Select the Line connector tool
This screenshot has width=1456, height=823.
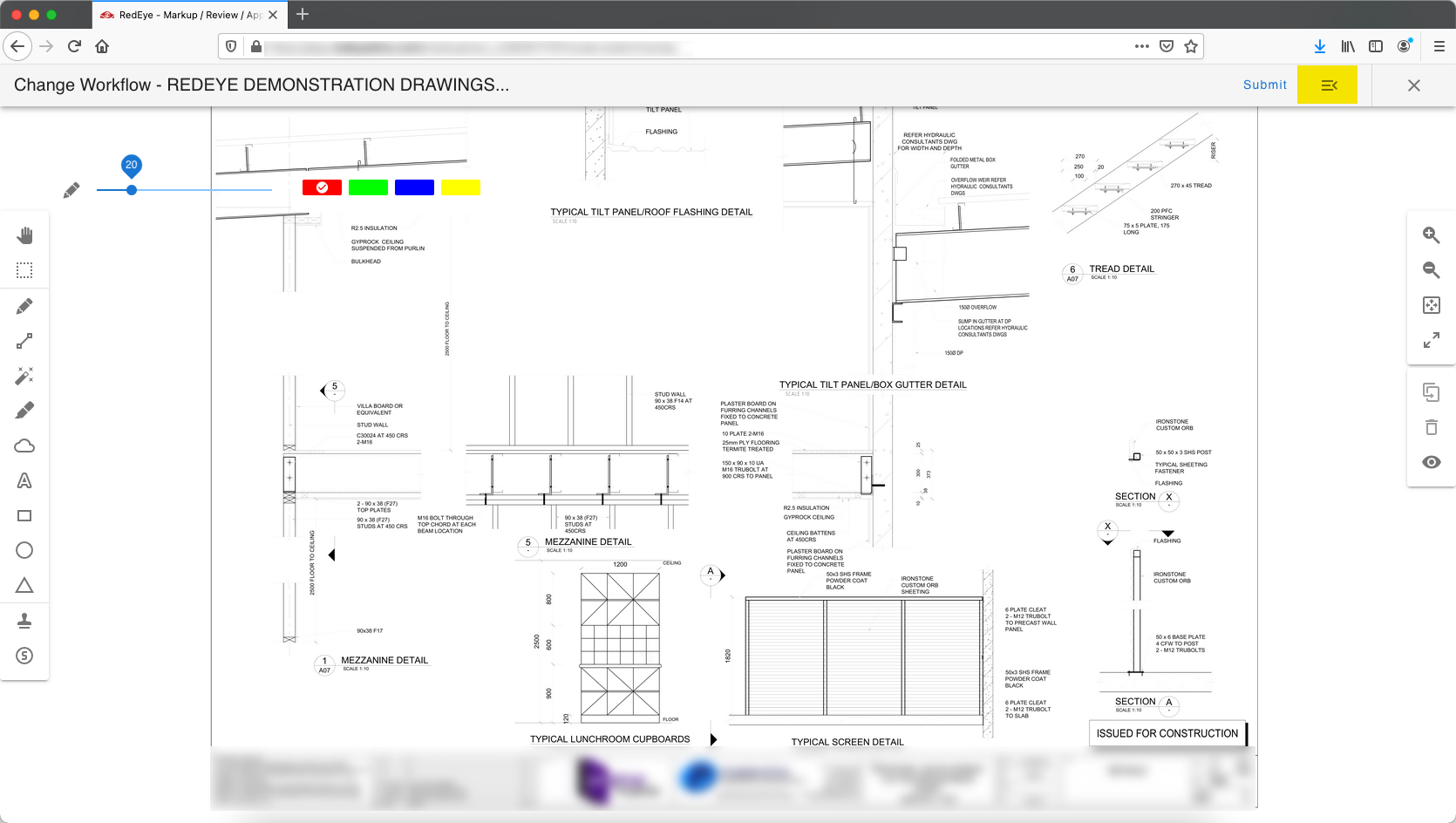[x=24, y=341]
